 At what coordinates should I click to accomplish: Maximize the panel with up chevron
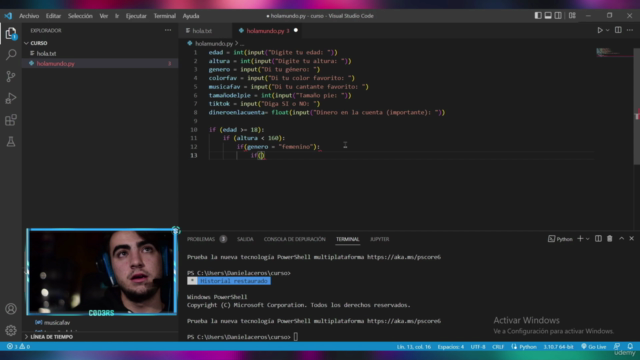click(x=621, y=239)
